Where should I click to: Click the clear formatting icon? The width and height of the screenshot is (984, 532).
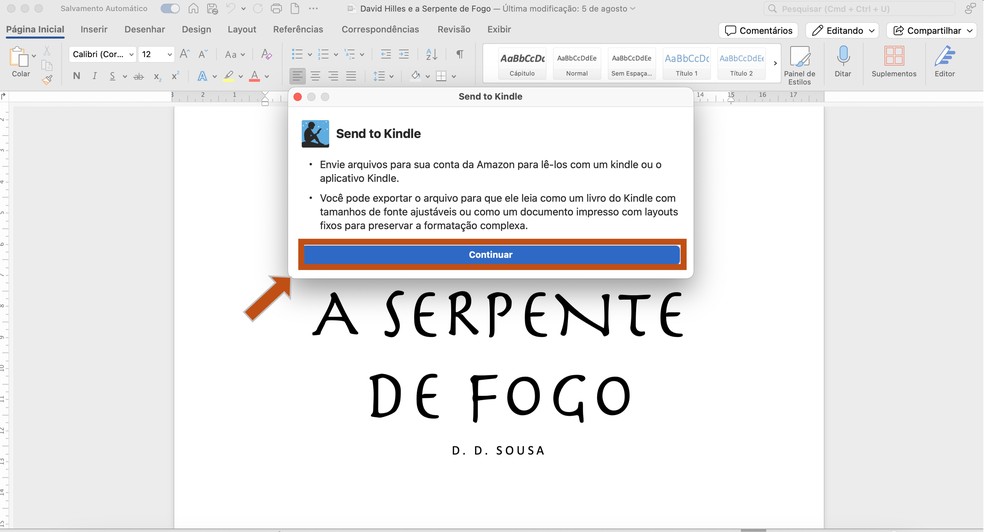(266, 54)
